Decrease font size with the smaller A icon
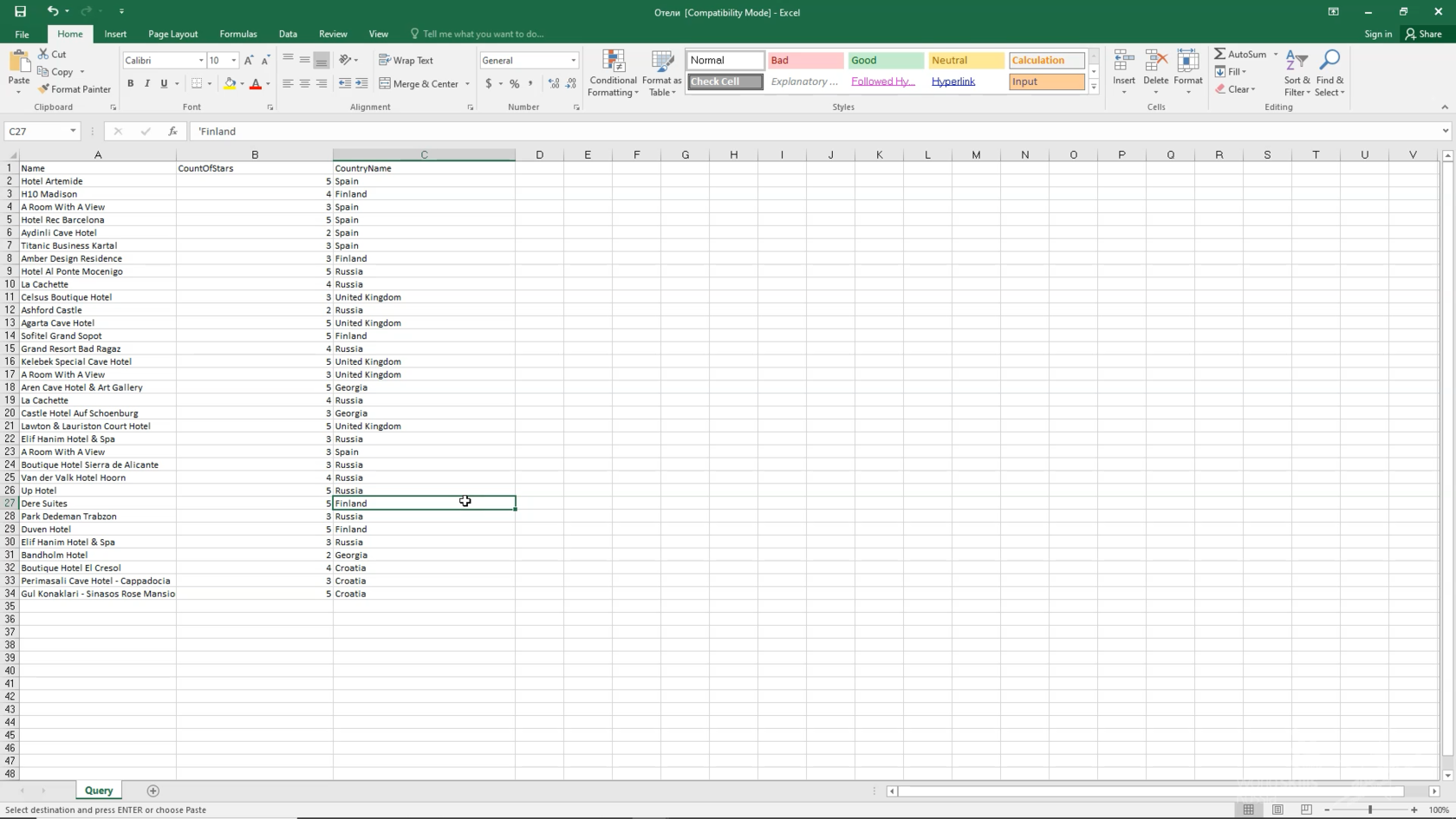Screen dimensions: 1456x819 pyautogui.click(x=265, y=61)
